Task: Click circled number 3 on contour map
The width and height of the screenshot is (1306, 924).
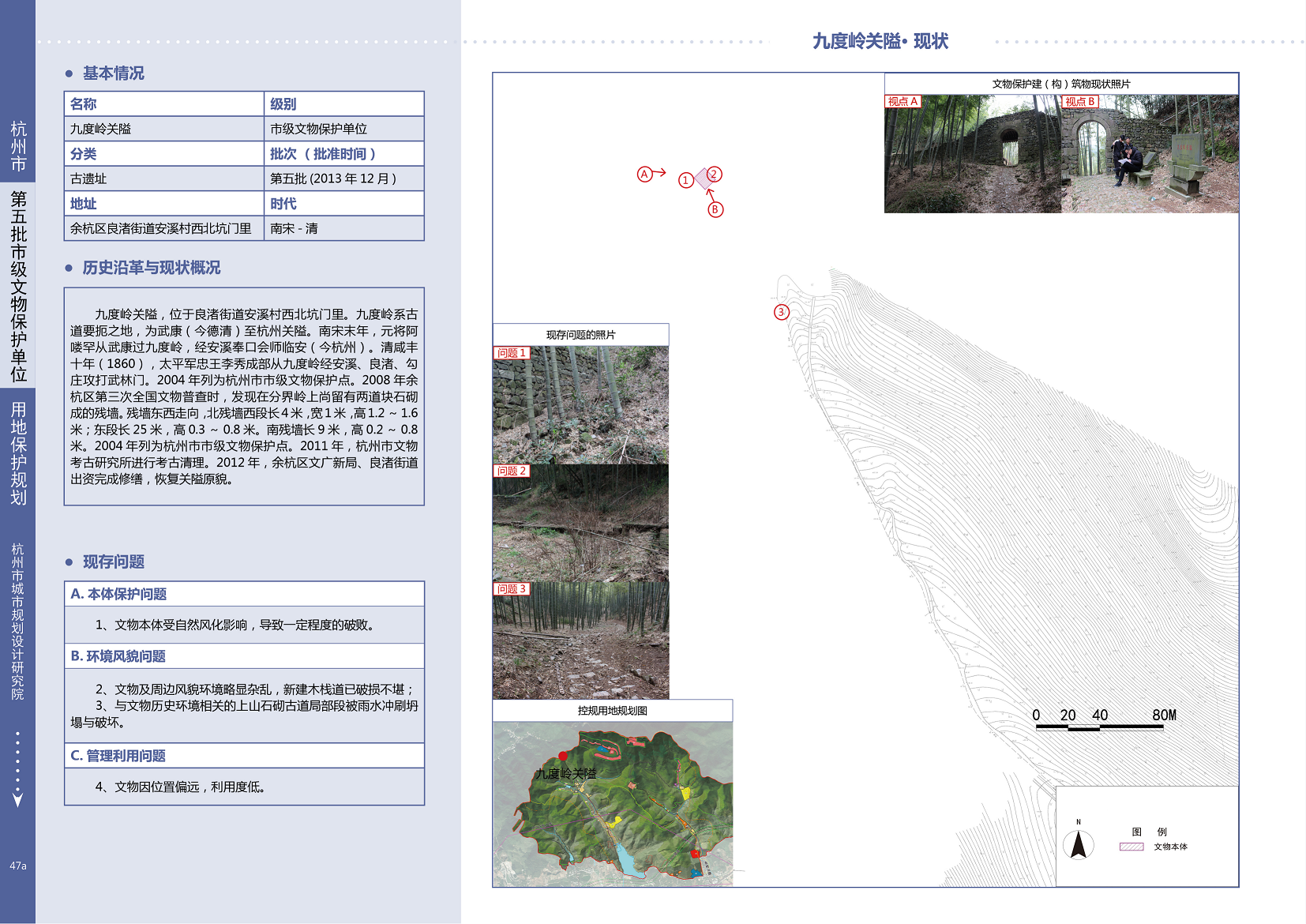Action: 781,312
